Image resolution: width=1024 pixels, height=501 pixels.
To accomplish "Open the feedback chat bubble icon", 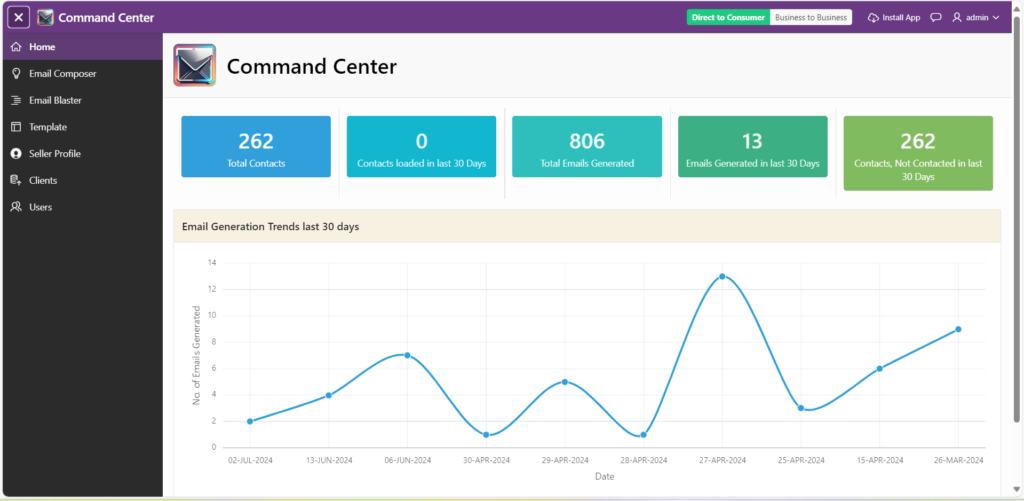I will tap(936, 18).
